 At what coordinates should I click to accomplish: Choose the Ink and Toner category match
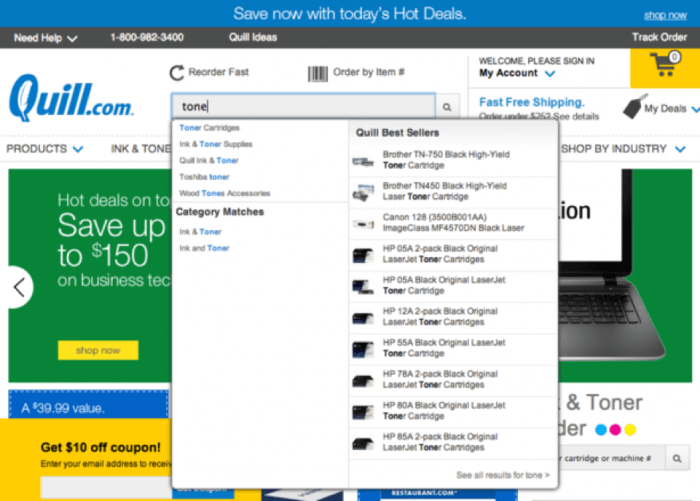(x=204, y=248)
